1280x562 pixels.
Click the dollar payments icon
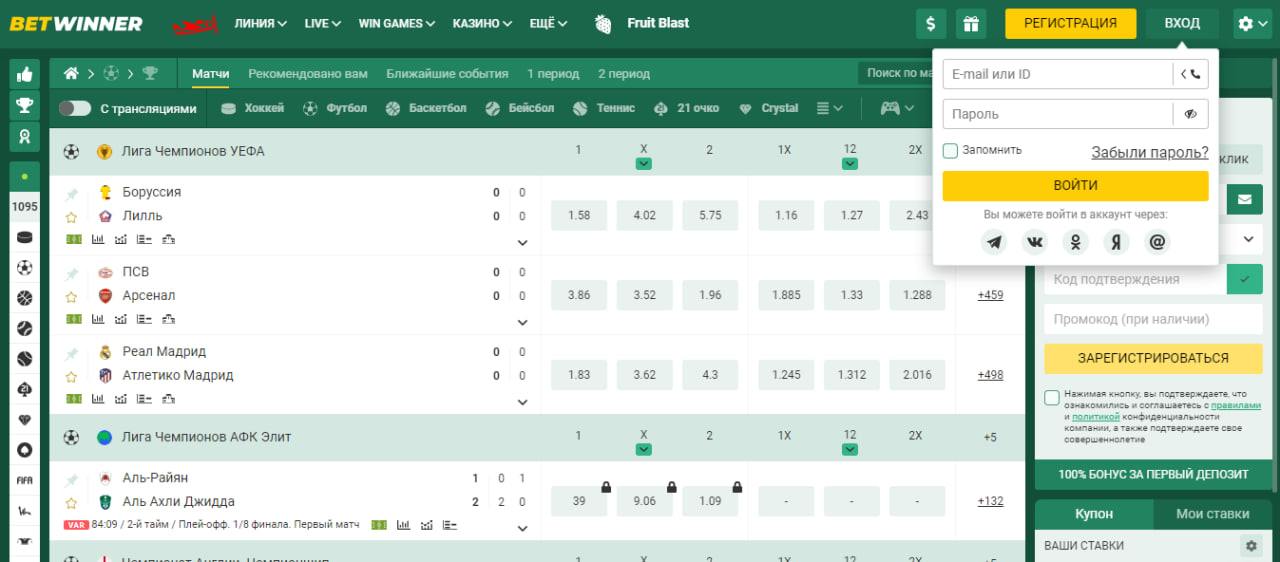(931, 24)
